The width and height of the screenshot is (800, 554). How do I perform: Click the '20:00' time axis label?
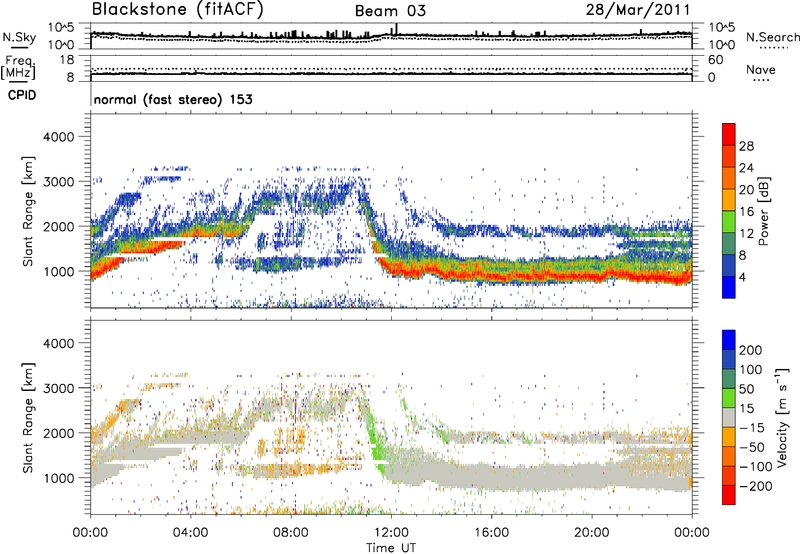[591, 533]
